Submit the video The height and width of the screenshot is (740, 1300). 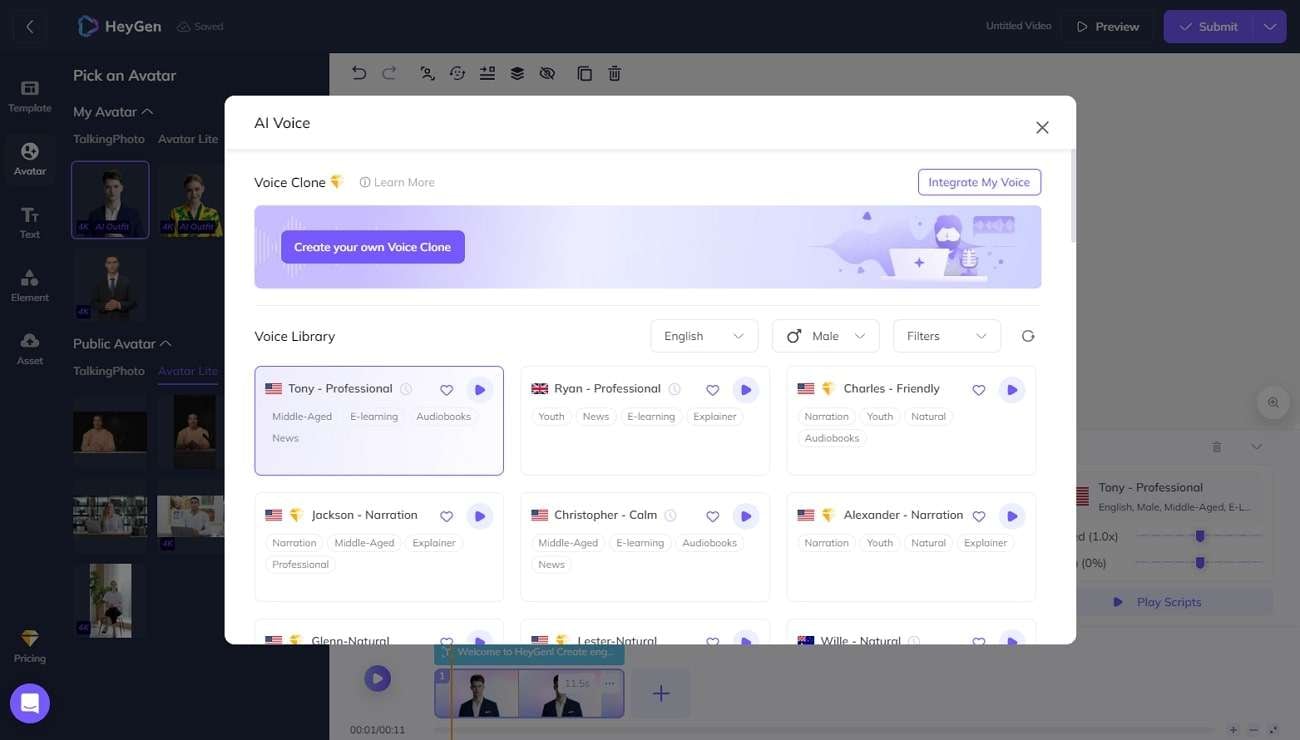coord(1208,27)
